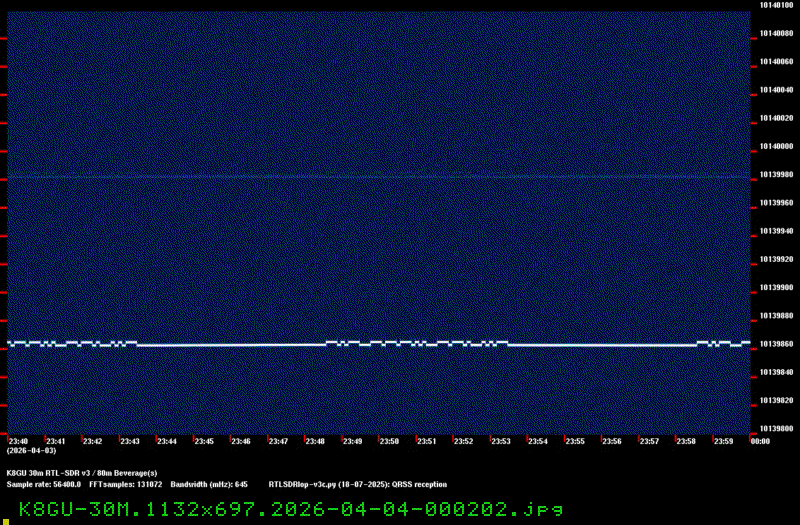Viewport: 800px width, 525px height.
Task: Click the bright white QRSS signal trace
Action: (x=379, y=344)
